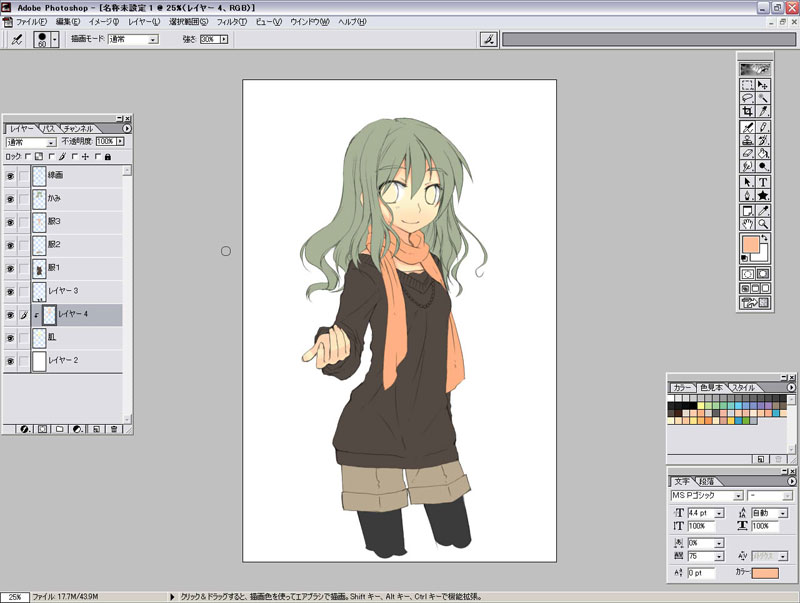Select the Move tool
Viewport: 800px width, 603px height.
click(x=763, y=85)
